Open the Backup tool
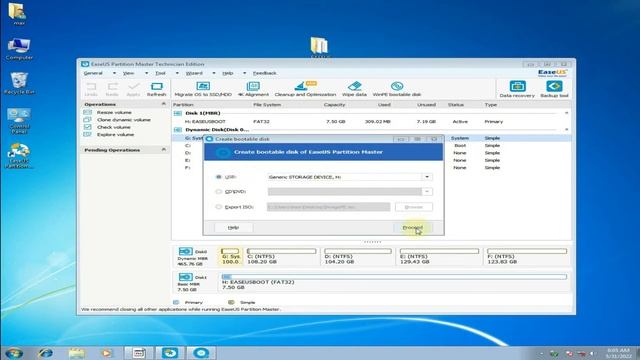The height and width of the screenshot is (360, 640). click(554, 89)
